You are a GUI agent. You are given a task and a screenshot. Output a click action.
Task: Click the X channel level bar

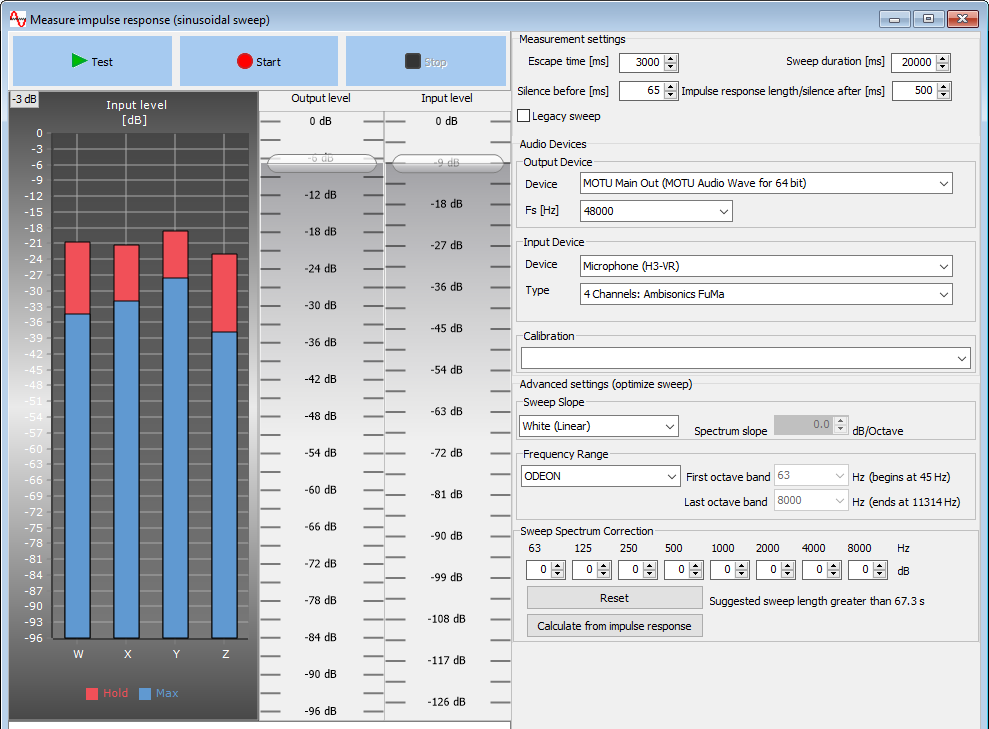pos(127,442)
